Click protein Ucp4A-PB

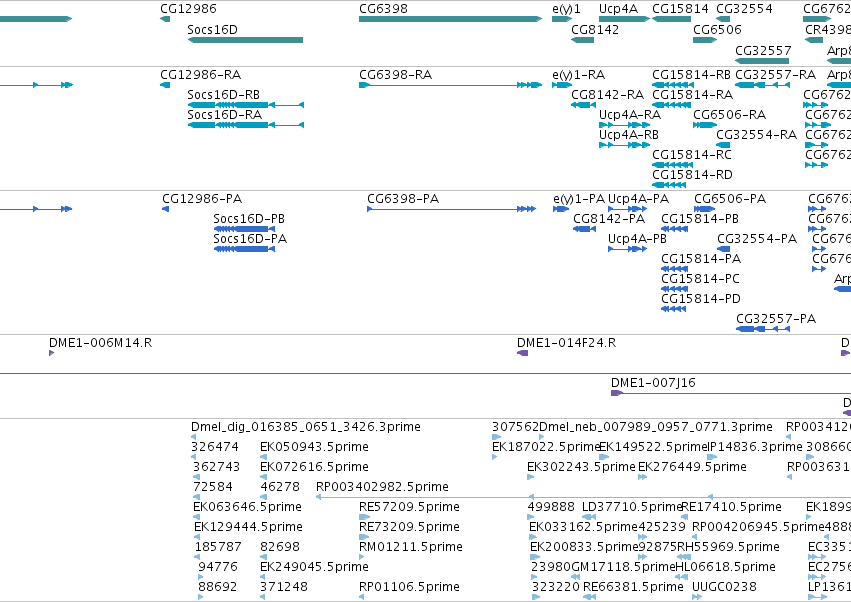click(627, 250)
